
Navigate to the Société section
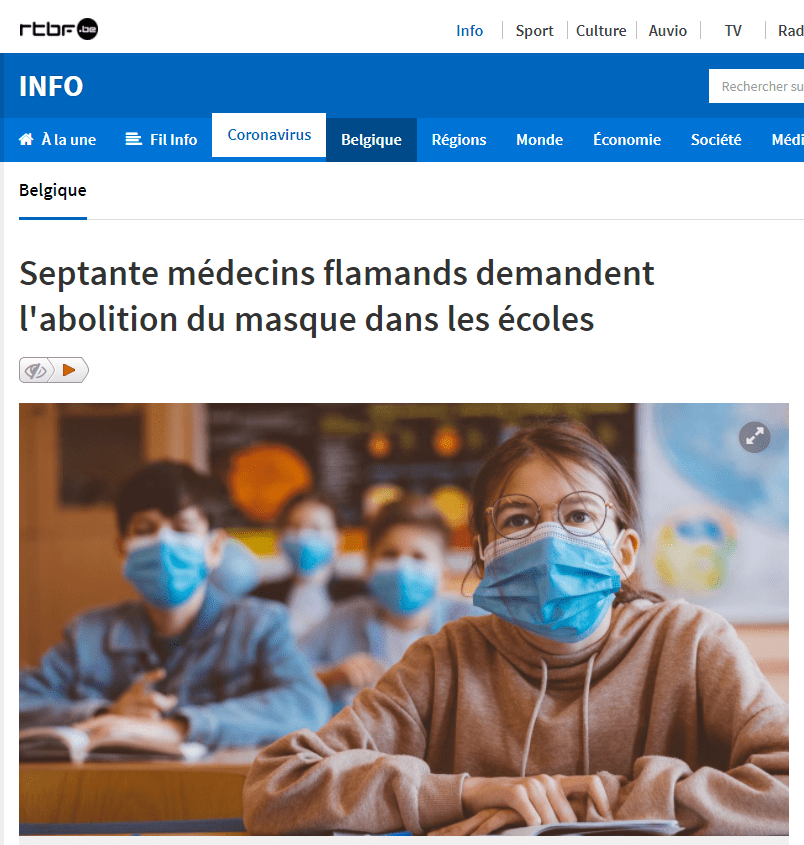(716, 140)
